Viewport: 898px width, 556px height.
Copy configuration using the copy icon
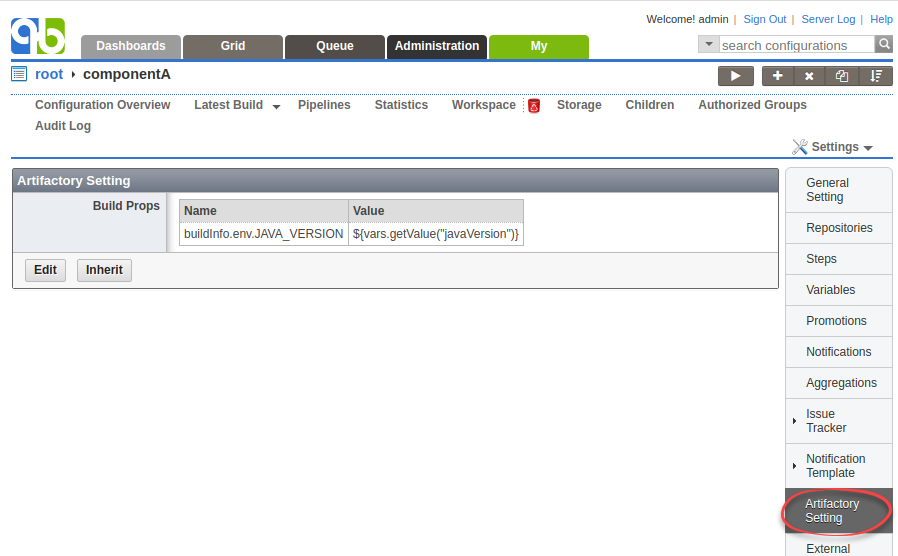[842, 76]
